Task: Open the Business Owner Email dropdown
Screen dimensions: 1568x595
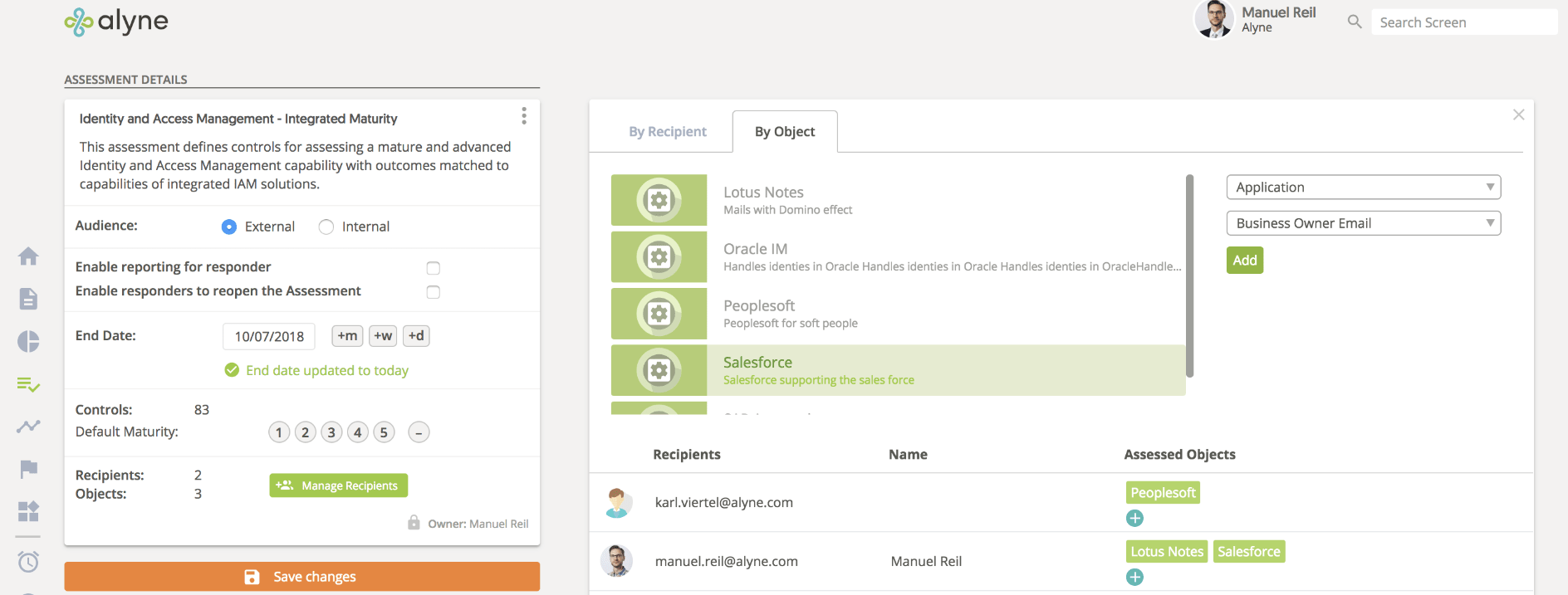Action: coord(1364,223)
